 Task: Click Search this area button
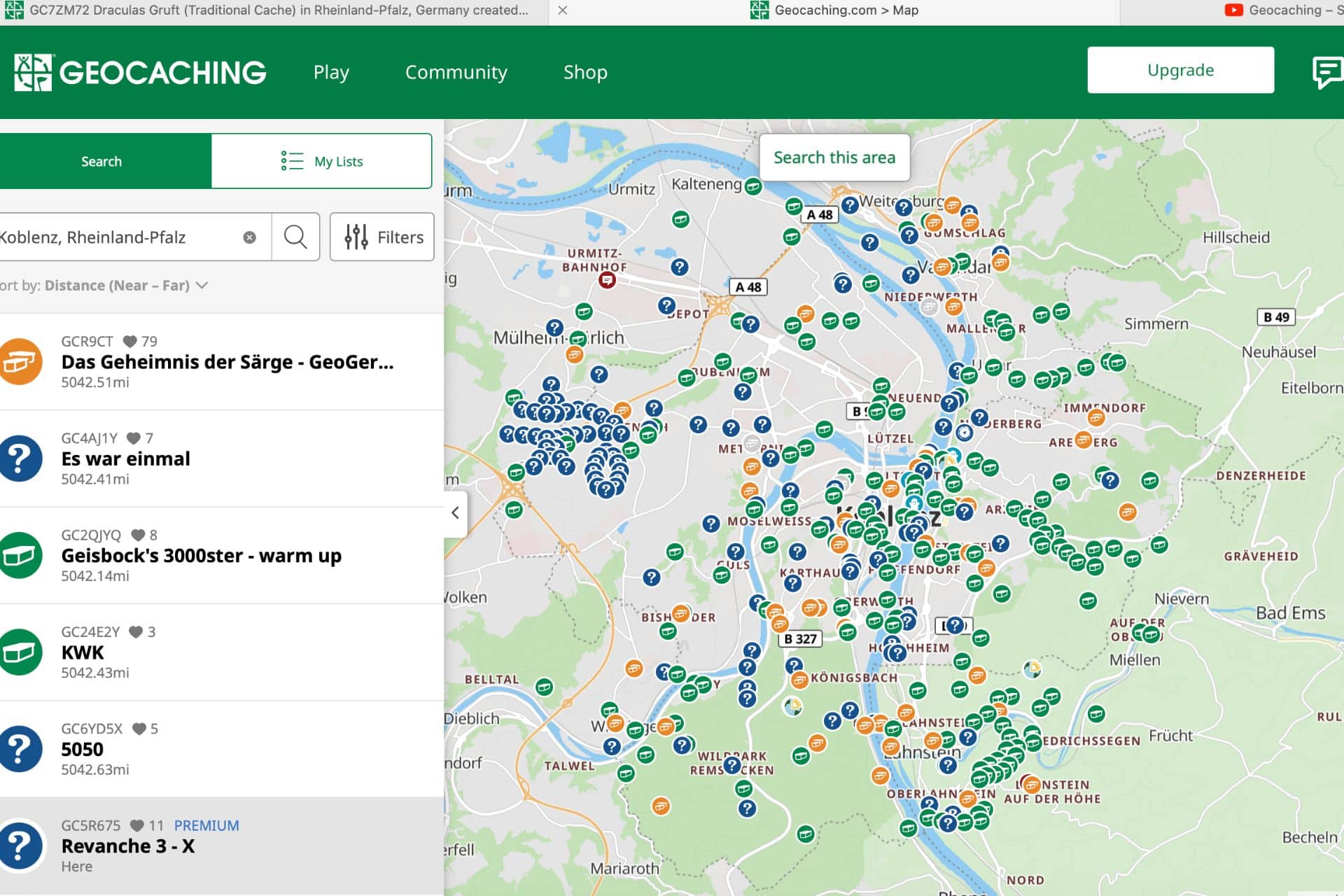pos(834,157)
